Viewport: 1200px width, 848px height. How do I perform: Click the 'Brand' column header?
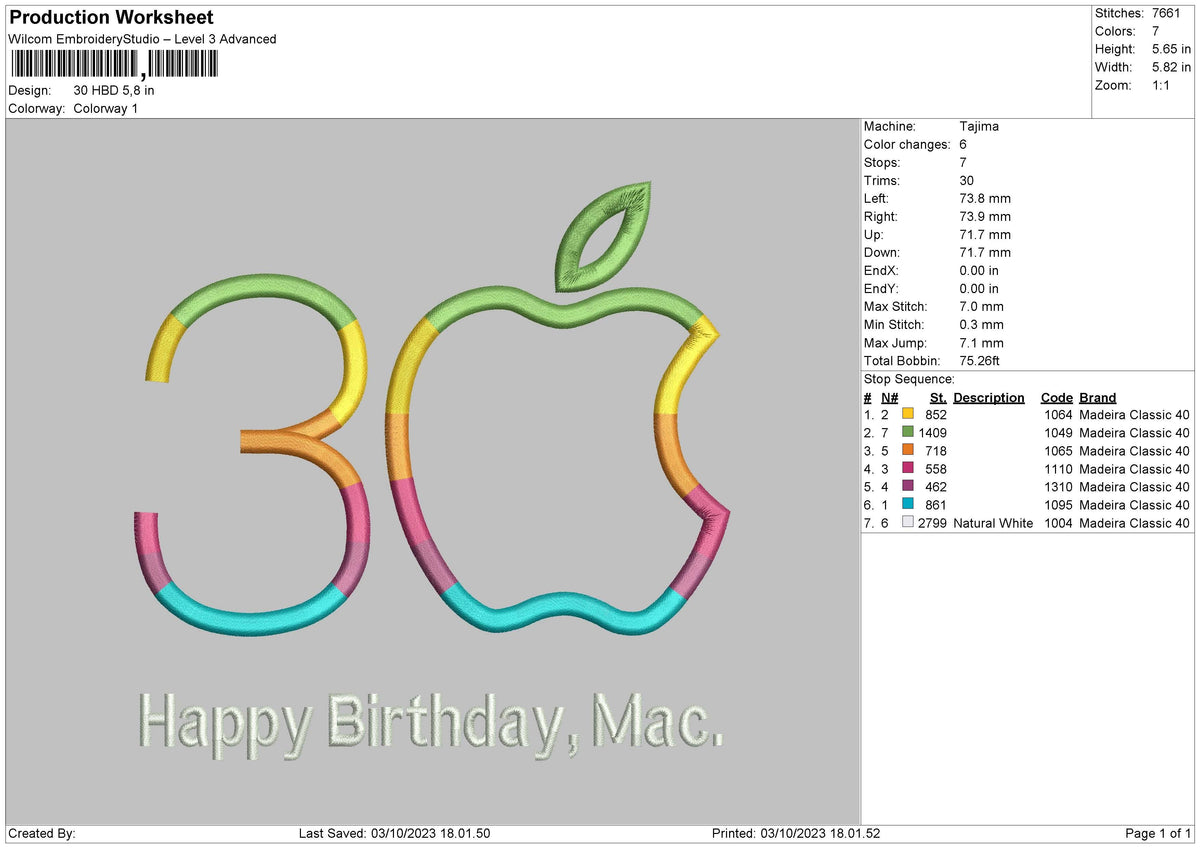1098,398
